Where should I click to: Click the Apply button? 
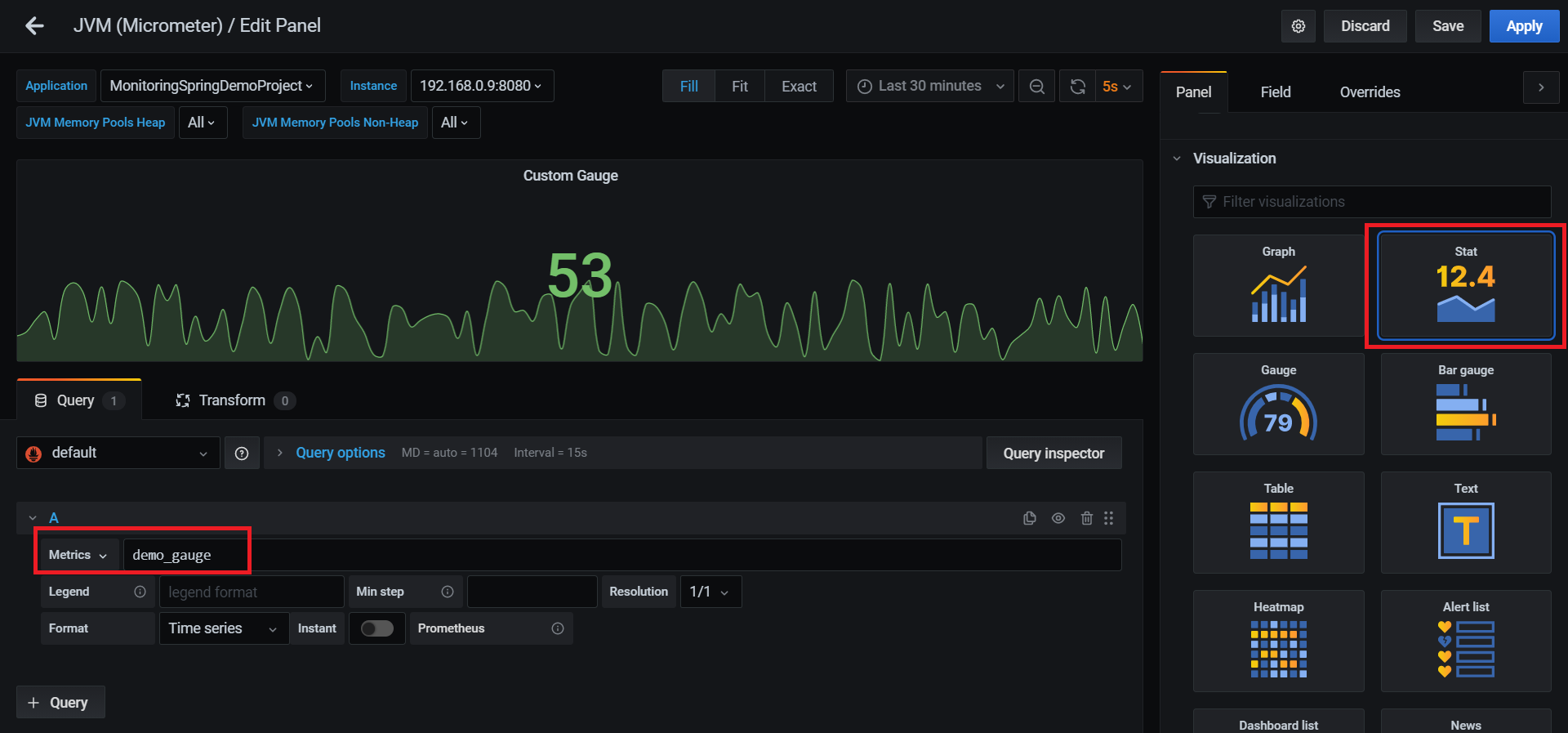pyautogui.click(x=1524, y=26)
